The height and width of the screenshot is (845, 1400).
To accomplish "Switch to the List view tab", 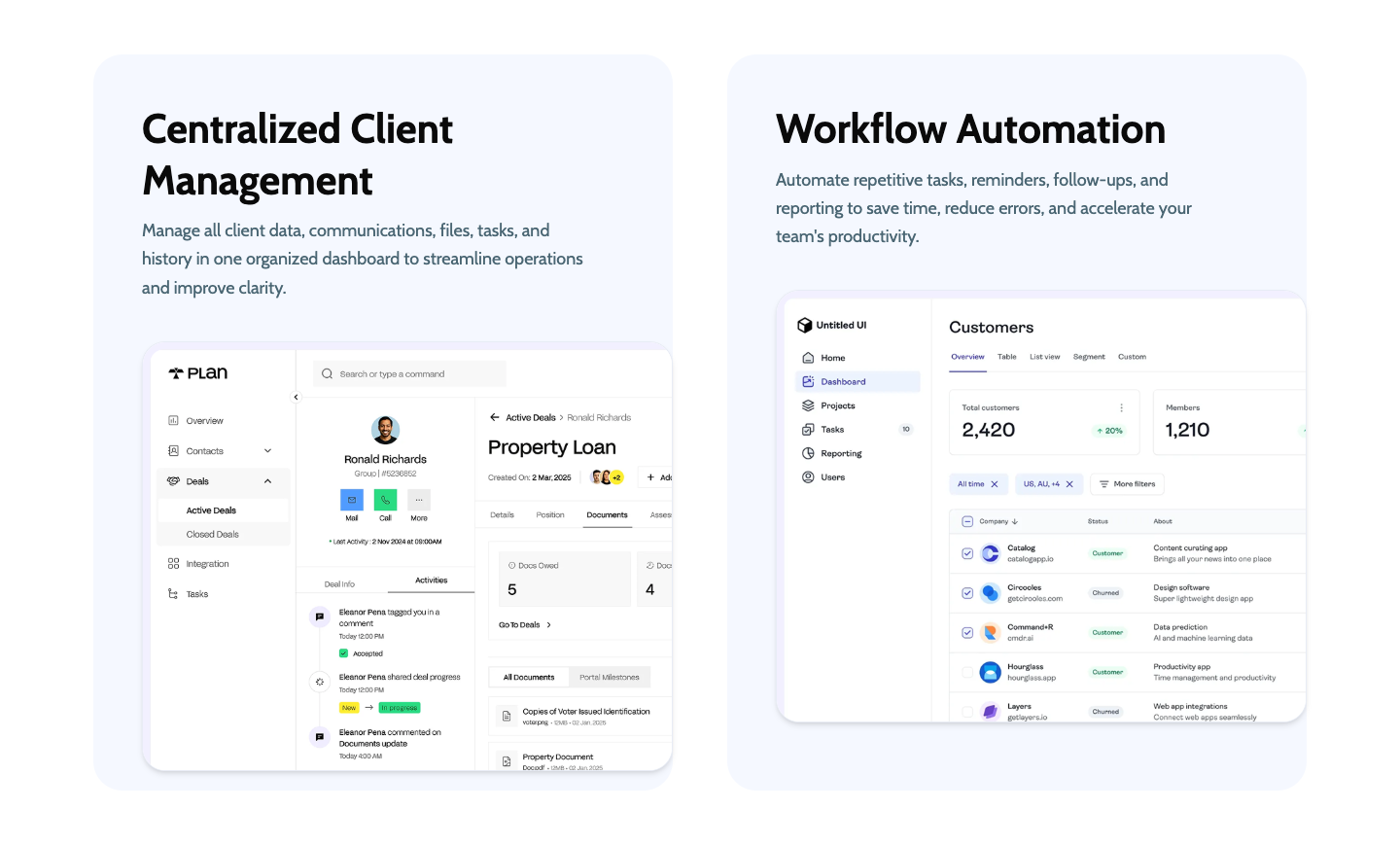I will [1044, 357].
